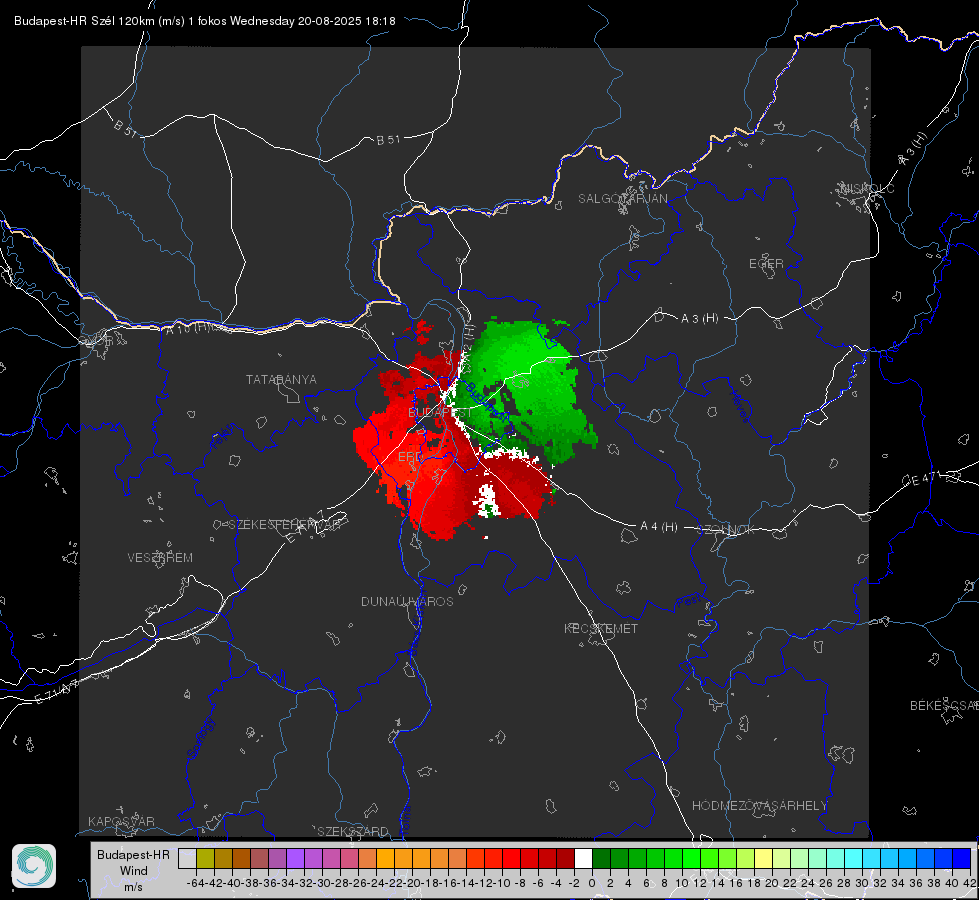Click the small red echo patch north of the main echo

pyautogui.click(x=423, y=332)
